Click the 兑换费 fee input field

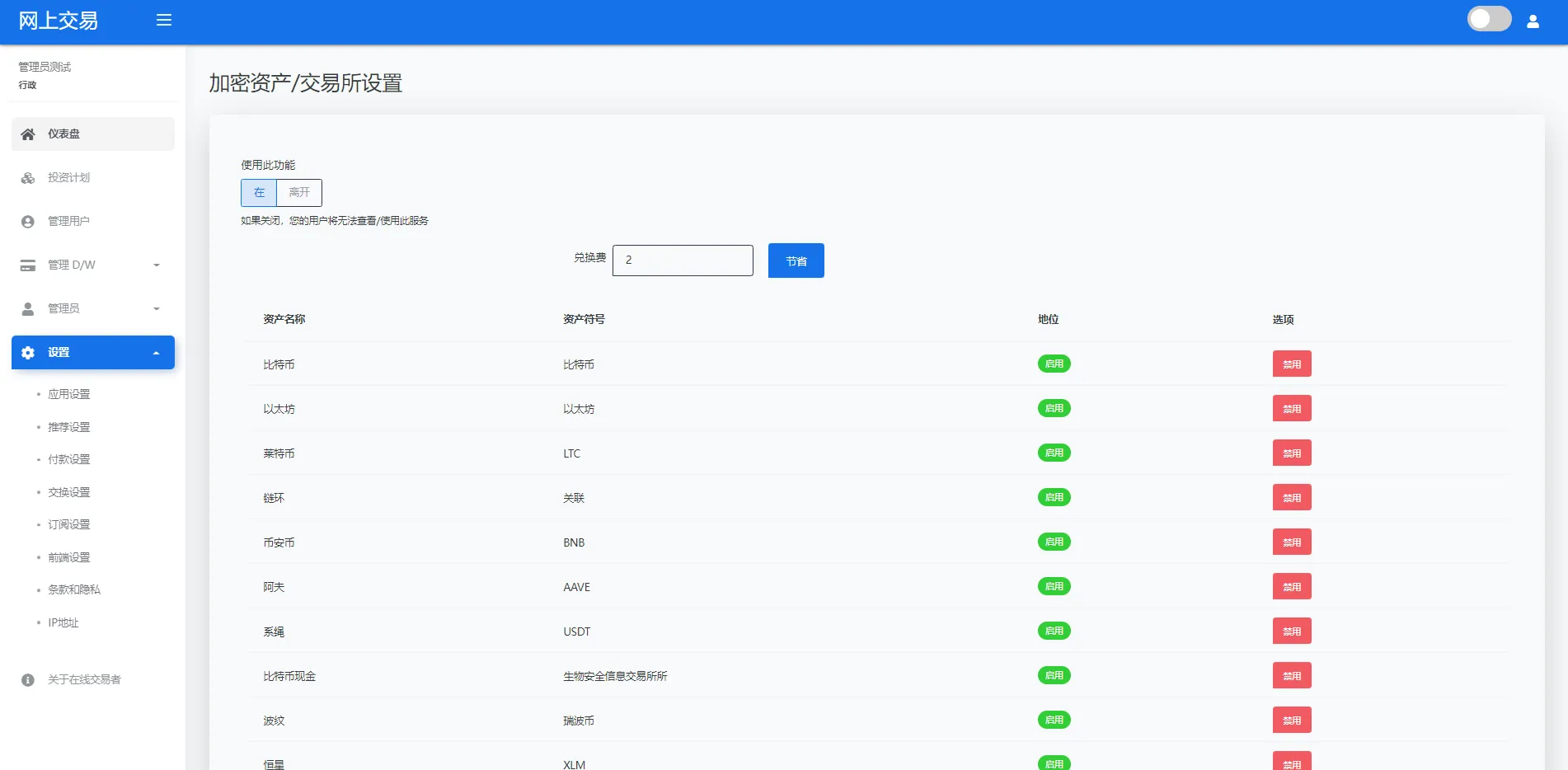(x=683, y=261)
